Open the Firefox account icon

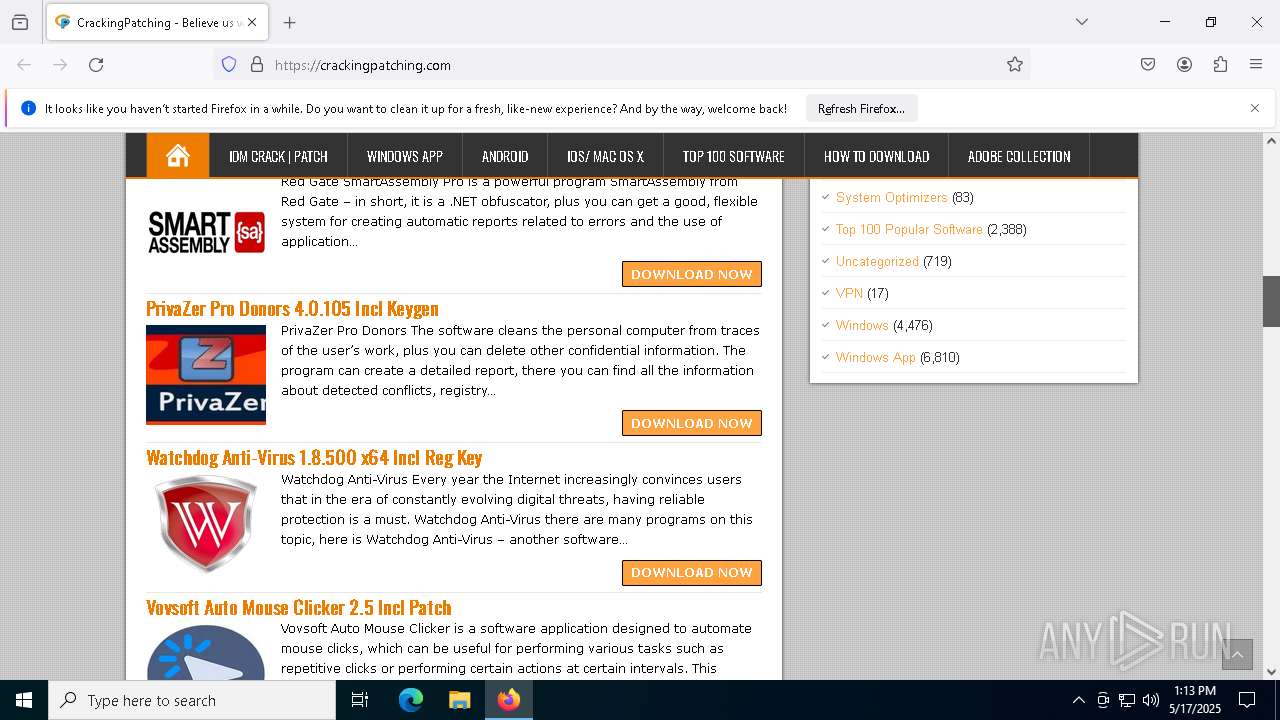point(1184,65)
